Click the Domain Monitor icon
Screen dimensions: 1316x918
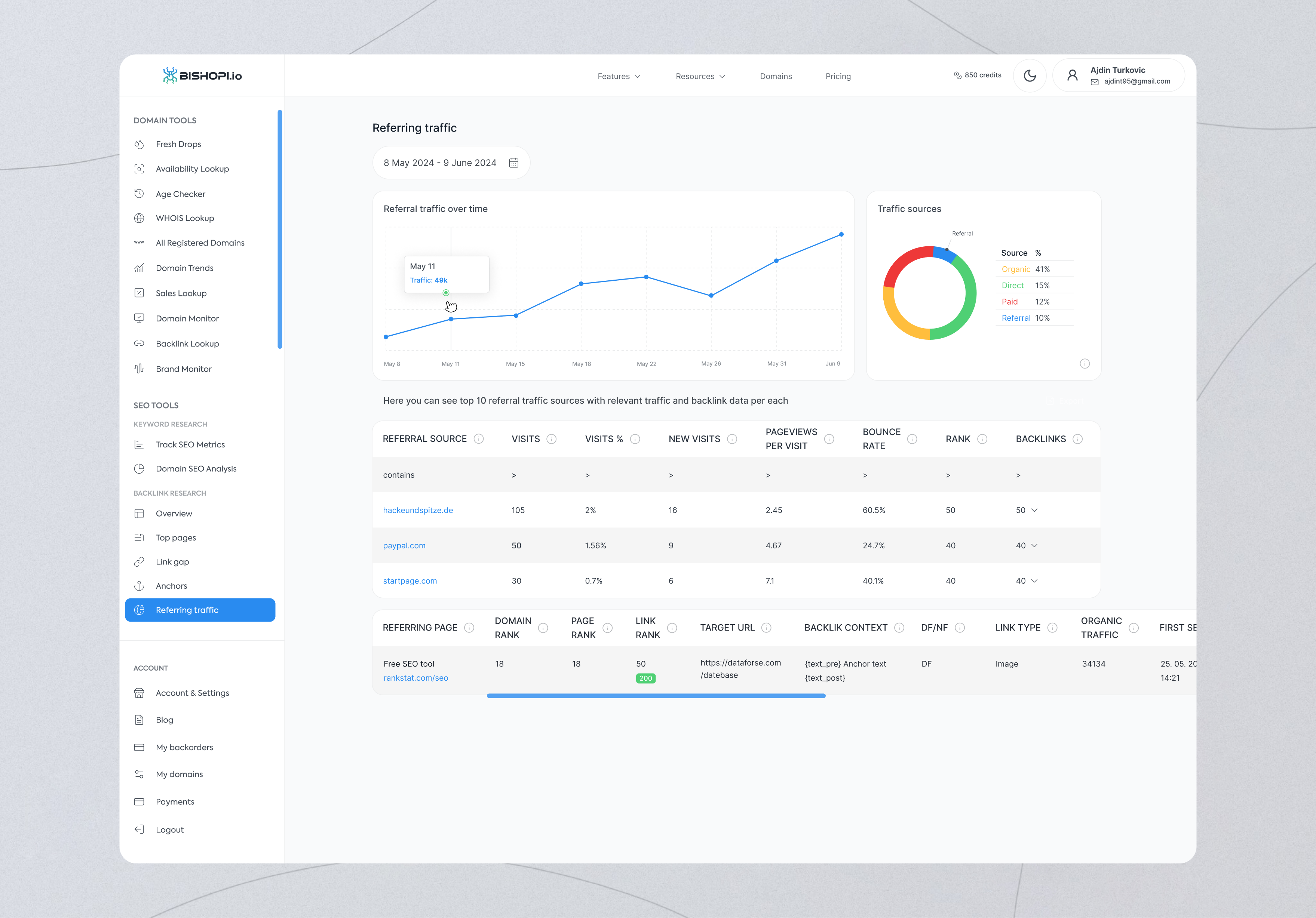pos(139,318)
